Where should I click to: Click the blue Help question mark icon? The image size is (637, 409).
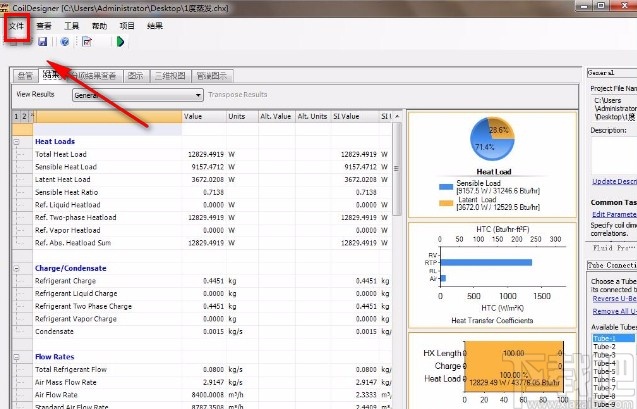pos(65,41)
